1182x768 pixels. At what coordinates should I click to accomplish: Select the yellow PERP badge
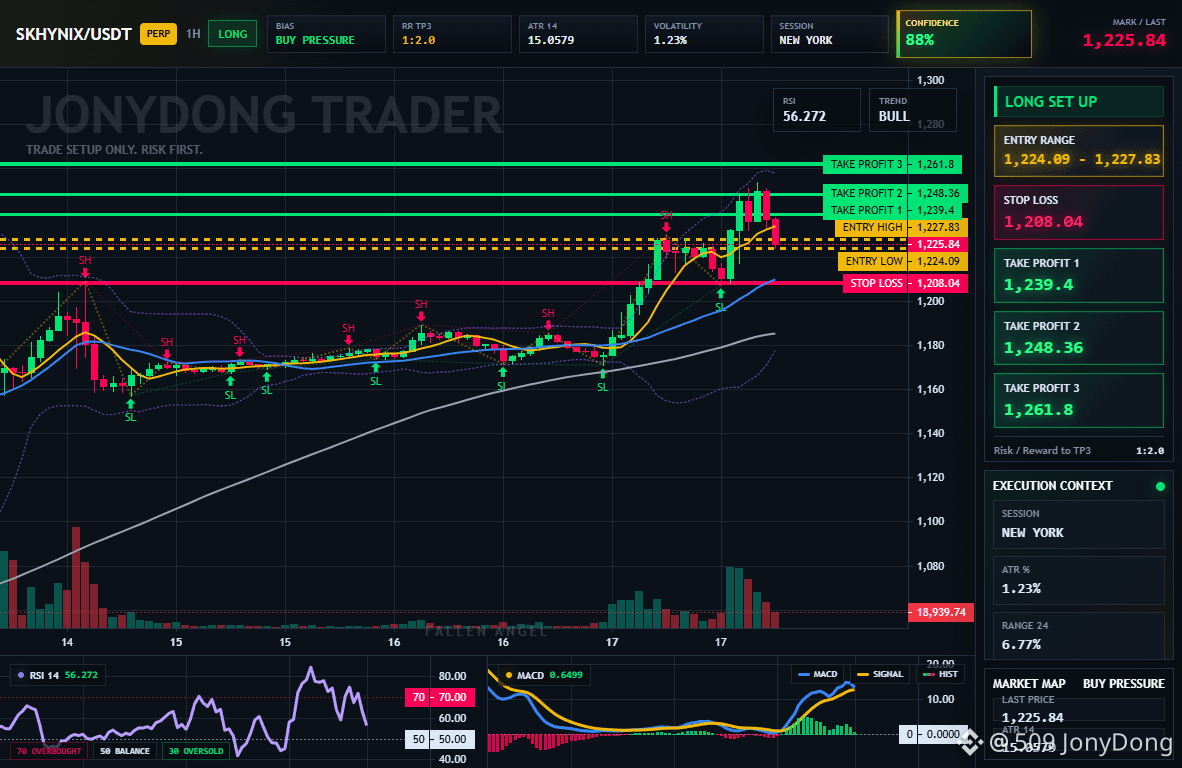tap(158, 34)
